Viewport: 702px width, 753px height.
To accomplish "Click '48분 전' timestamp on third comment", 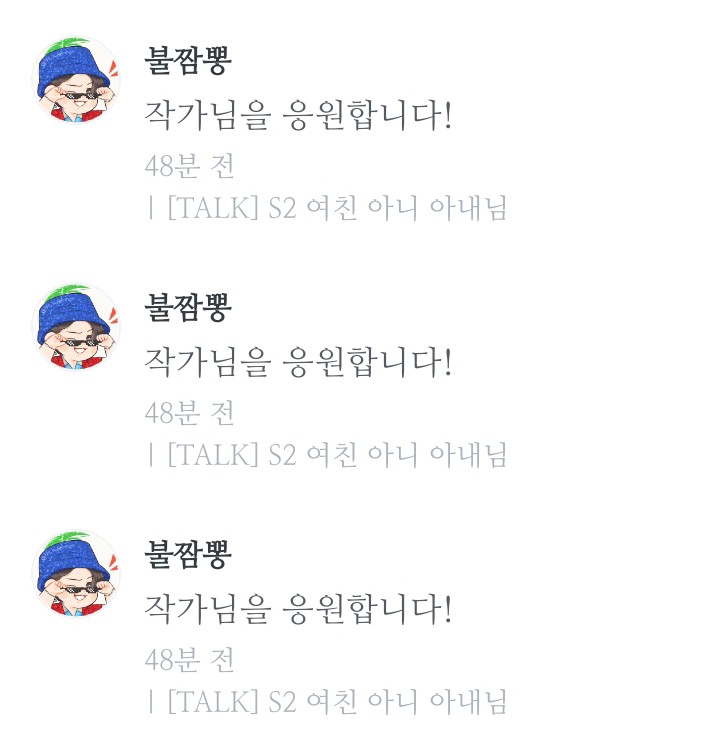I will click(189, 660).
